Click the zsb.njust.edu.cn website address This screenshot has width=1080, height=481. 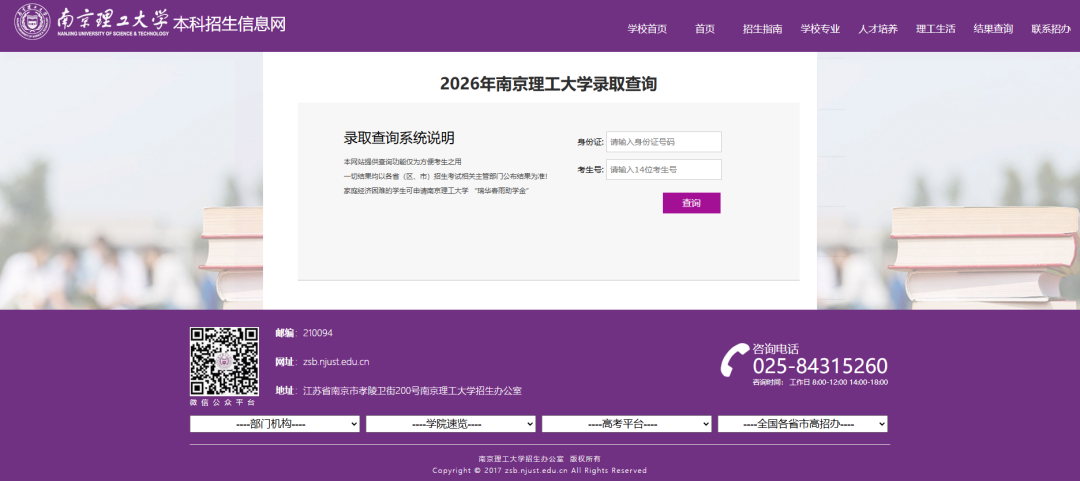(x=336, y=362)
